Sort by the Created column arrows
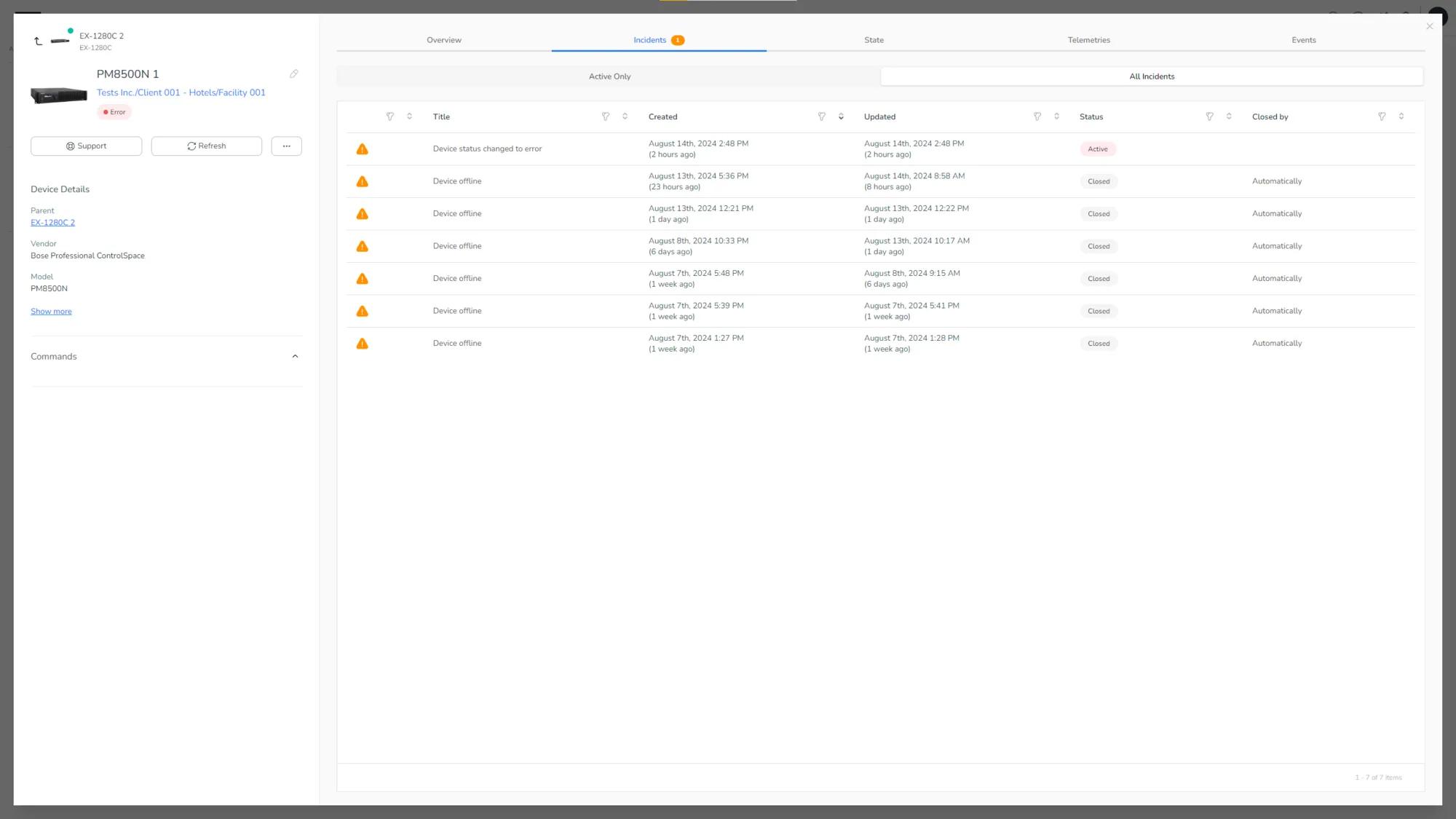Screen dimensions: 1456x819 click(841, 116)
